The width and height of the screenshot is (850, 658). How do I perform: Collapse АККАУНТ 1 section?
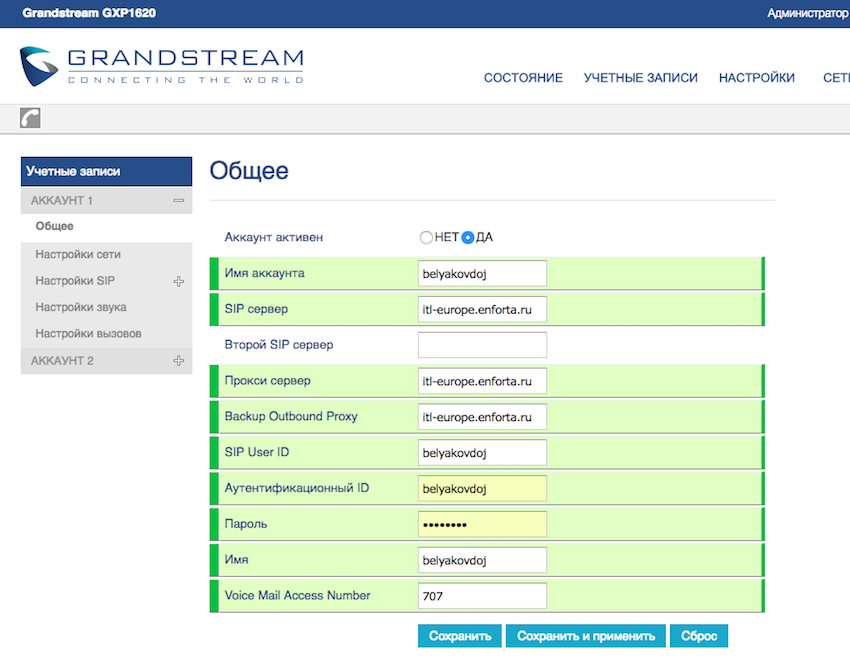178,201
